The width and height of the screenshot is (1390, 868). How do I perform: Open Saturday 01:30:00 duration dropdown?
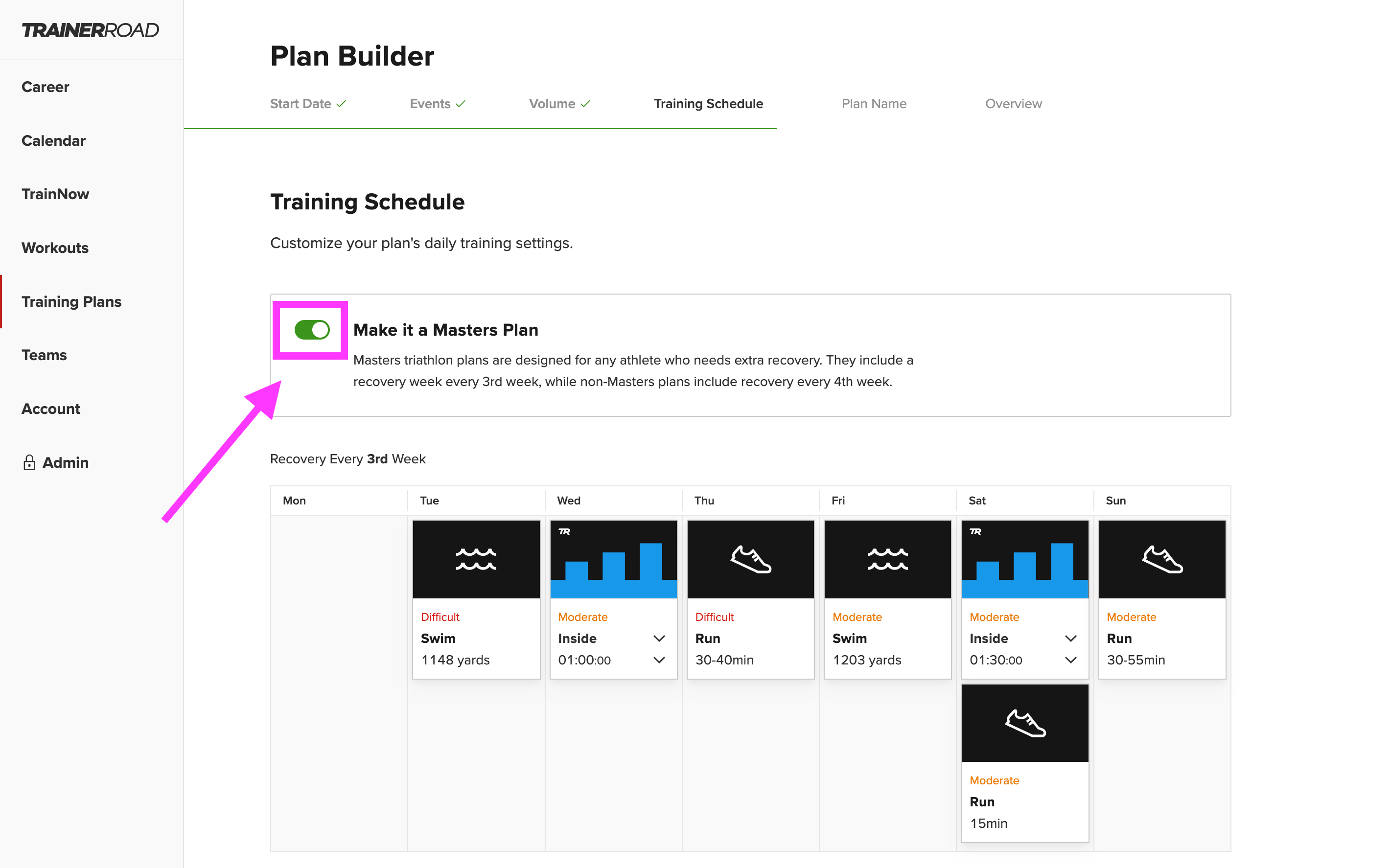tap(1070, 660)
